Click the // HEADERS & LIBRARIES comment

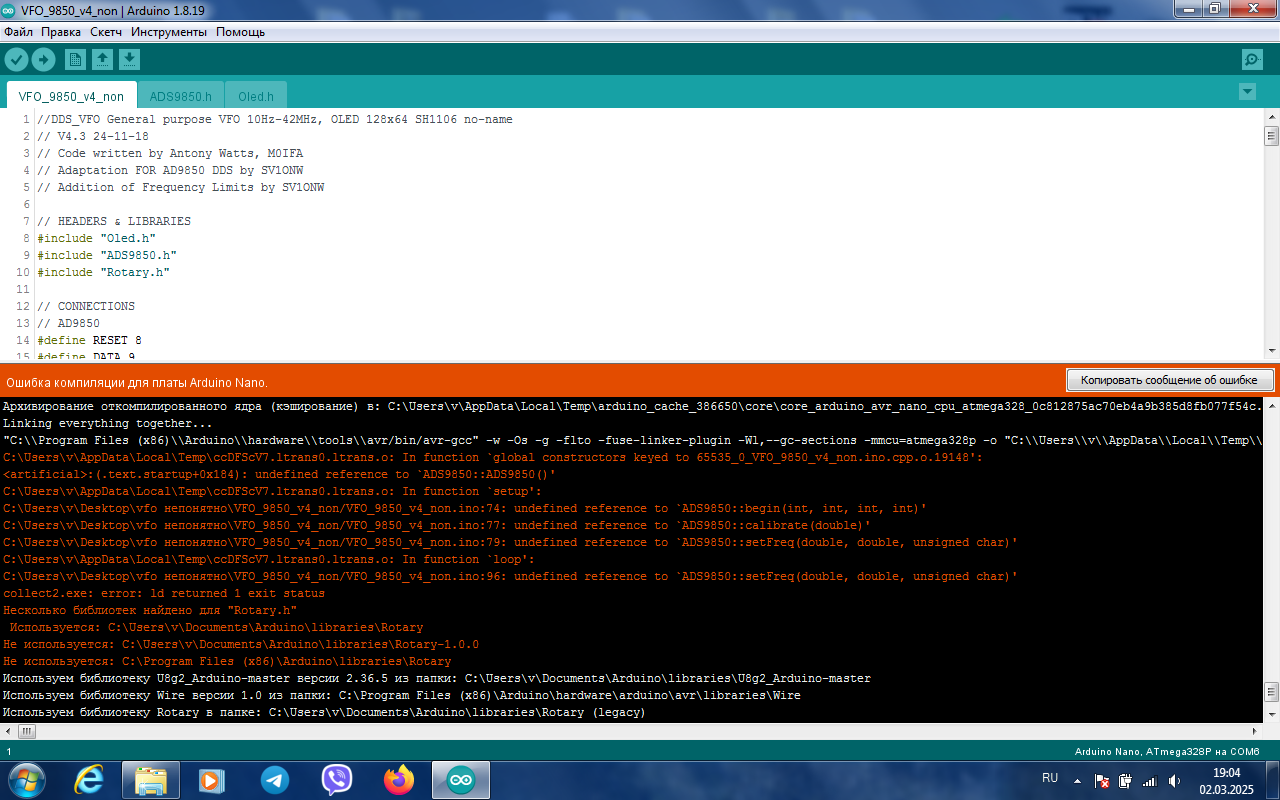click(x=113, y=221)
